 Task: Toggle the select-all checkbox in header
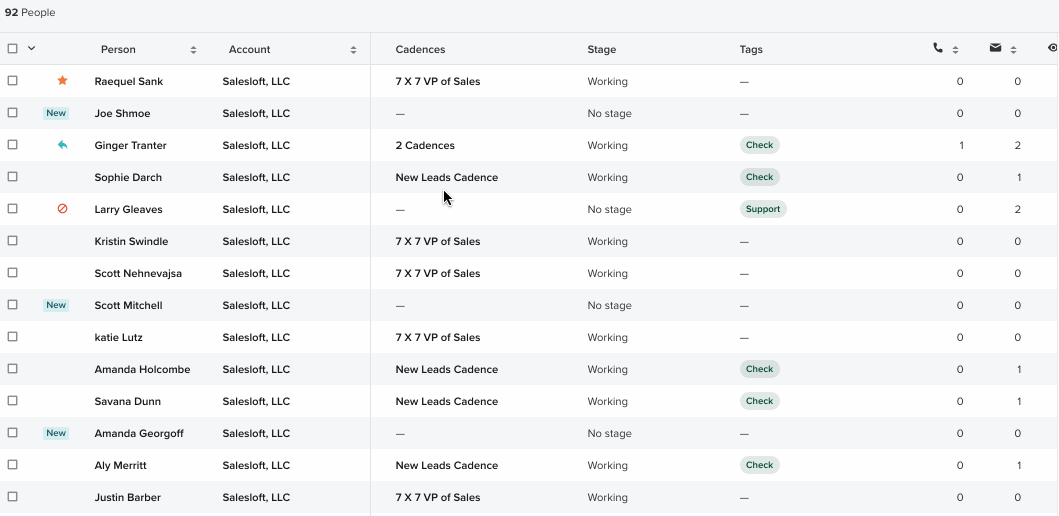[13, 49]
